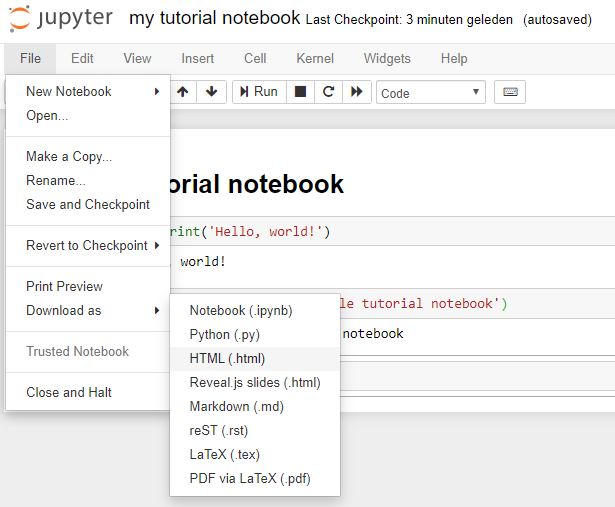
Task: Interrupt the kernel with stop icon
Action: pyautogui.click(x=300, y=92)
